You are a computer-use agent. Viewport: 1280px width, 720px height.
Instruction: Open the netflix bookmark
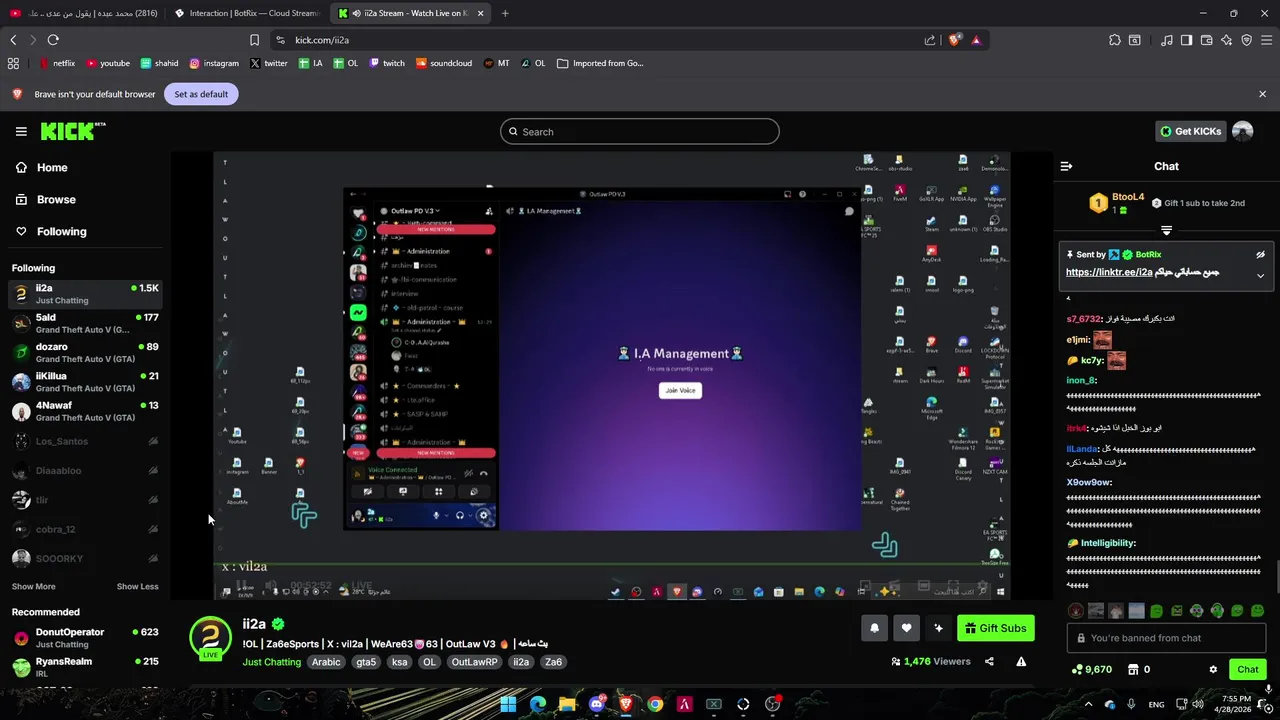(57, 63)
